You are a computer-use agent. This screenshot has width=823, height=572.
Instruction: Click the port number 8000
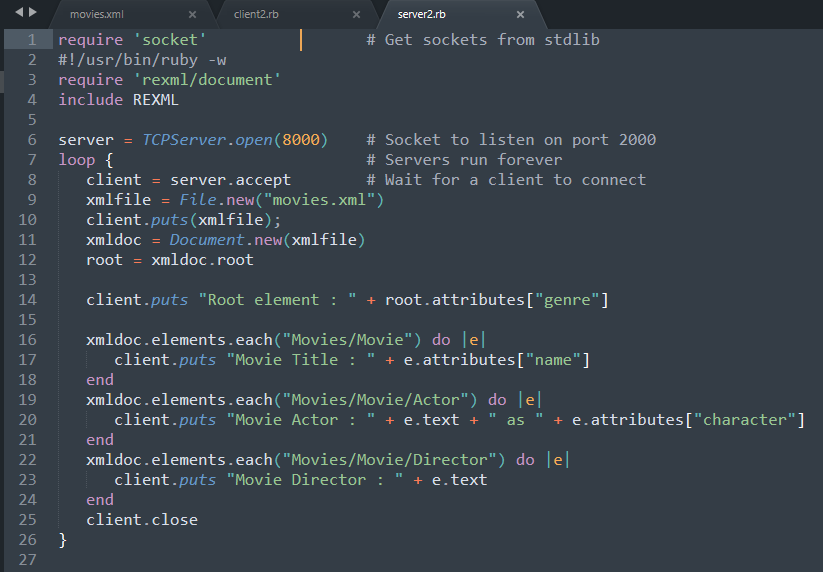pyautogui.click(x=301, y=140)
